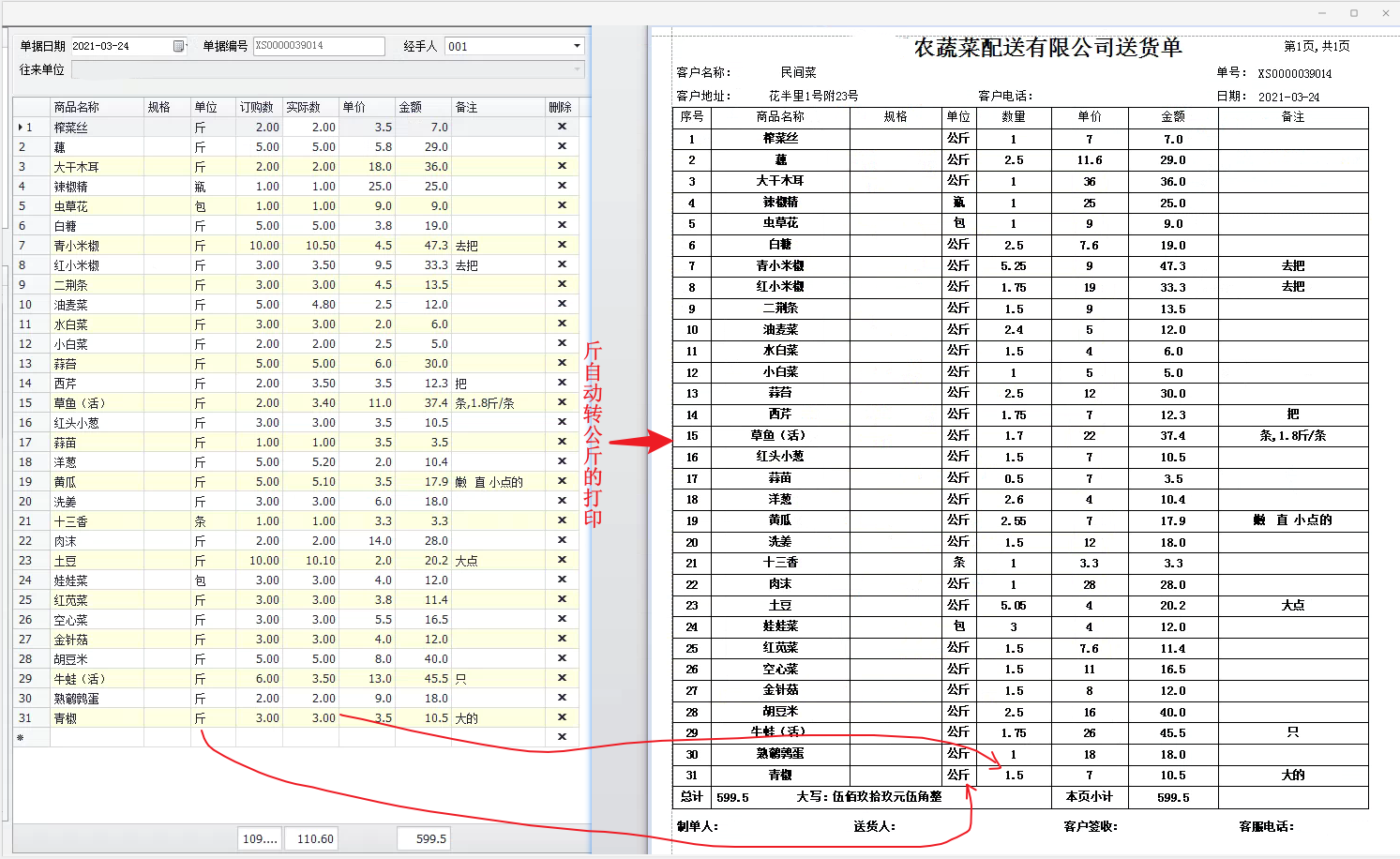
Task: Click the 金额 total 599.5 footer box
Action: [x=423, y=838]
